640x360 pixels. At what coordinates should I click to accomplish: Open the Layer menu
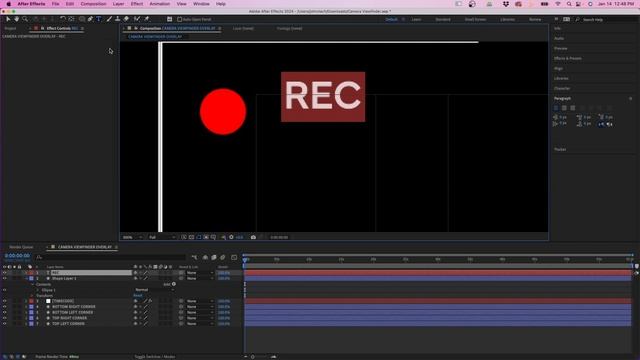pyautogui.click(x=118, y=4)
